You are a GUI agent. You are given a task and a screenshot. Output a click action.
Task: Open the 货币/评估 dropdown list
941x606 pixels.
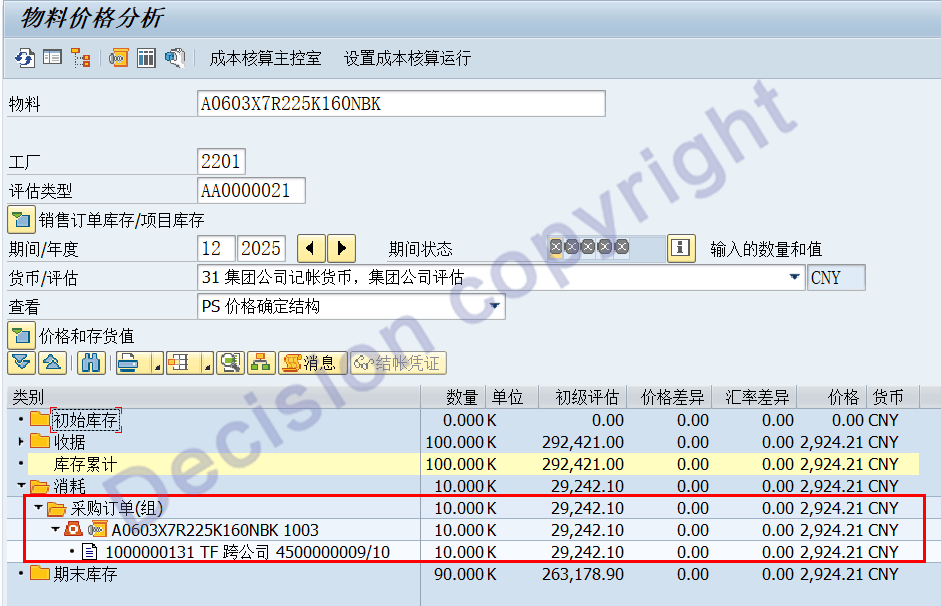[x=795, y=277]
